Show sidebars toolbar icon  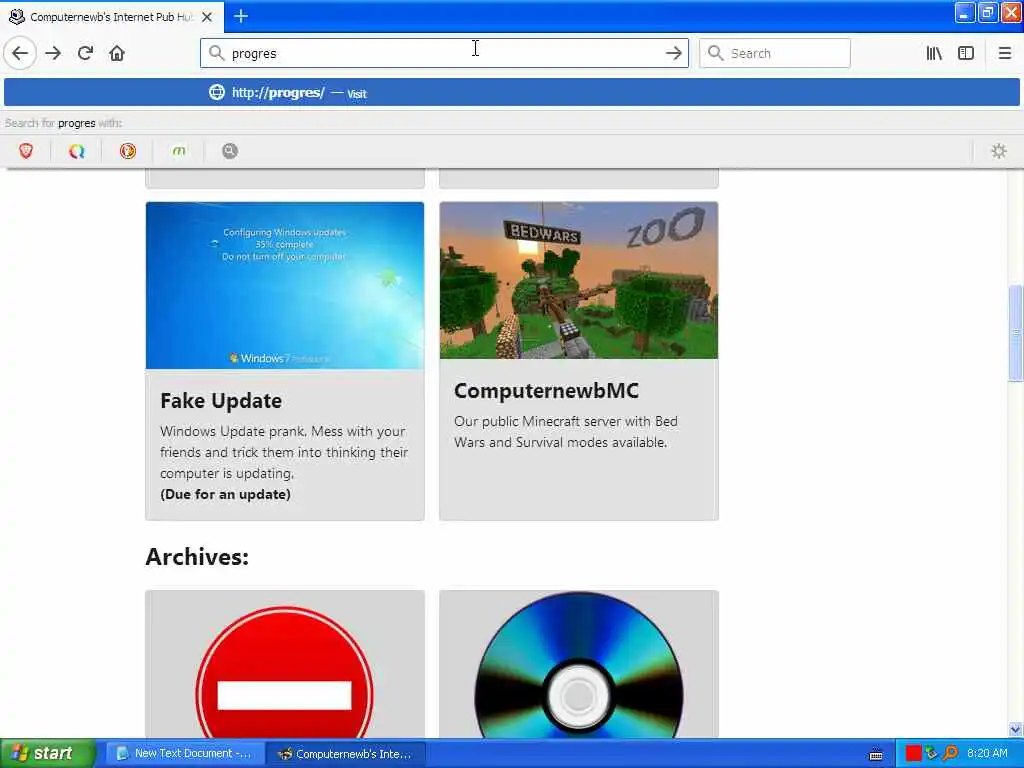966,54
